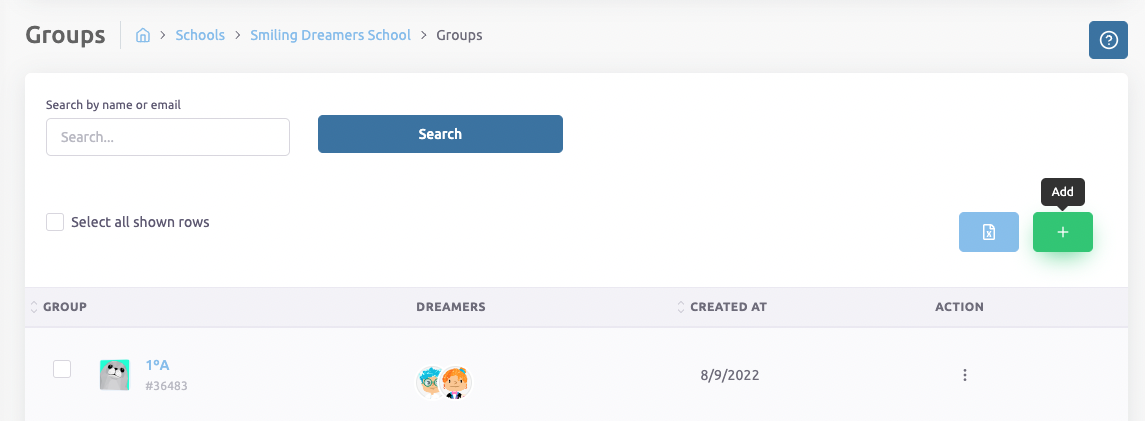Open the three-dot action menu for 1ºA
Image resolution: width=1145 pixels, height=421 pixels.
pyautogui.click(x=964, y=375)
